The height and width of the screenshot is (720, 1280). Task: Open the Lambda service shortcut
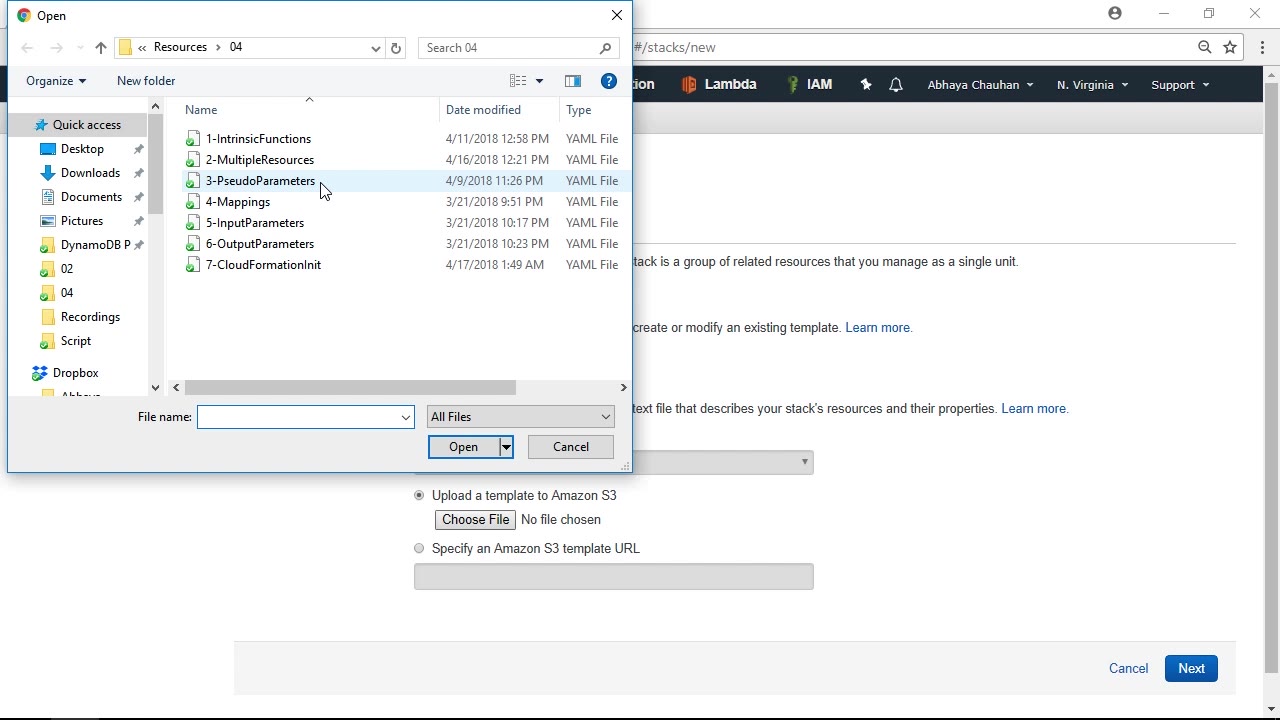[719, 85]
